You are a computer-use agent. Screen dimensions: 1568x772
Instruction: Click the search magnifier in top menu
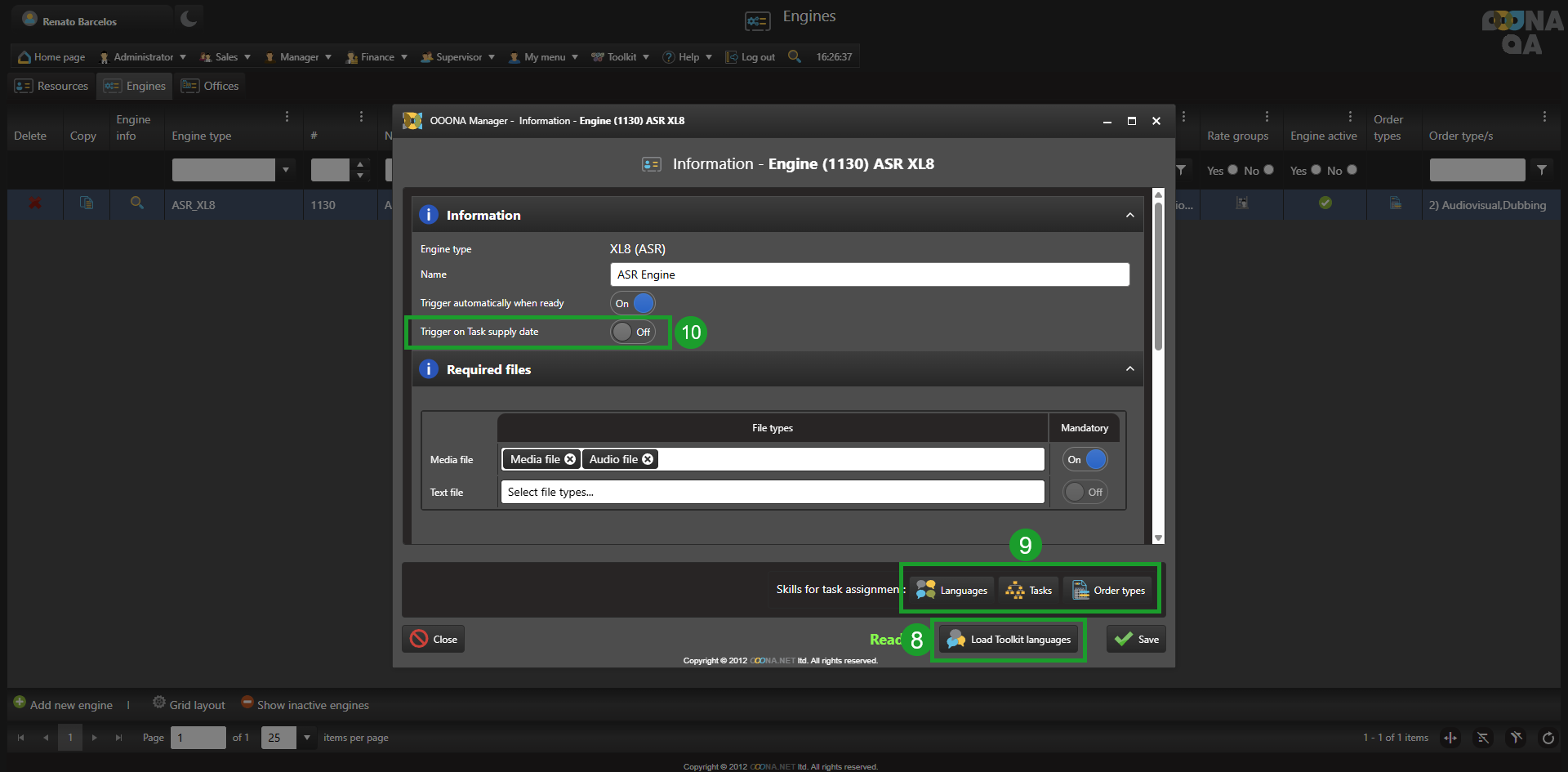[794, 56]
